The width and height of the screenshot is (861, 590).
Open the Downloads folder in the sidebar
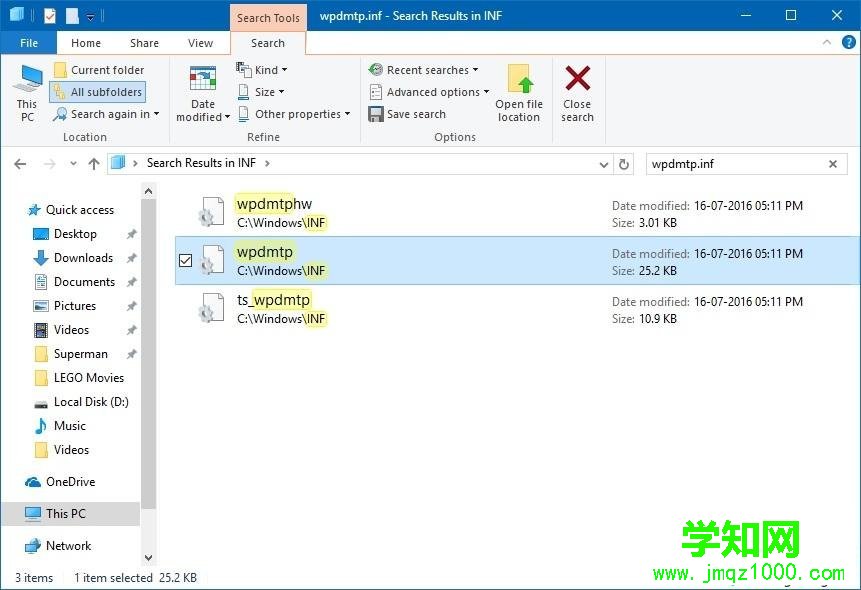84,257
